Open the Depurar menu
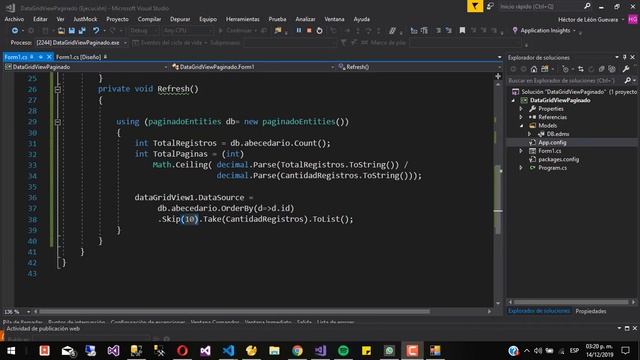The height and width of the screenshot is (360, 640). point(180,19)
